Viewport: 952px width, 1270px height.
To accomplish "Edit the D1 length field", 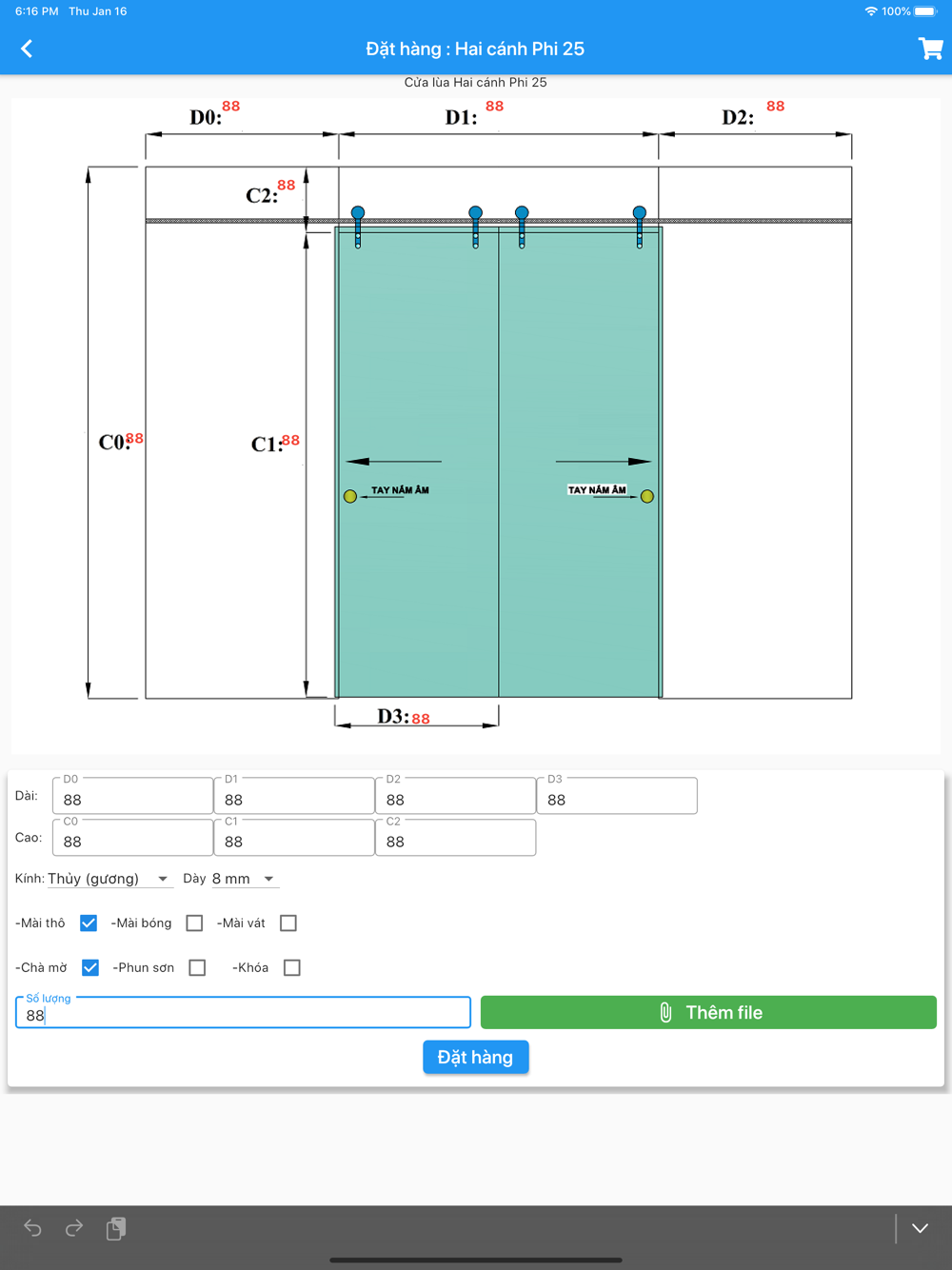I will pyautogui.click(x=294, y=796).
